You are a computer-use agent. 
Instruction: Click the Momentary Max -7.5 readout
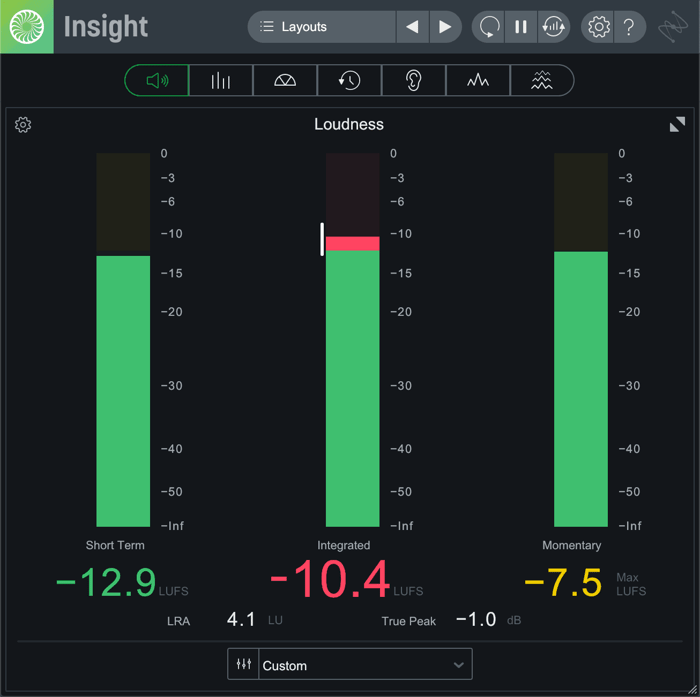pyautogui.click(x=563, y=582)
